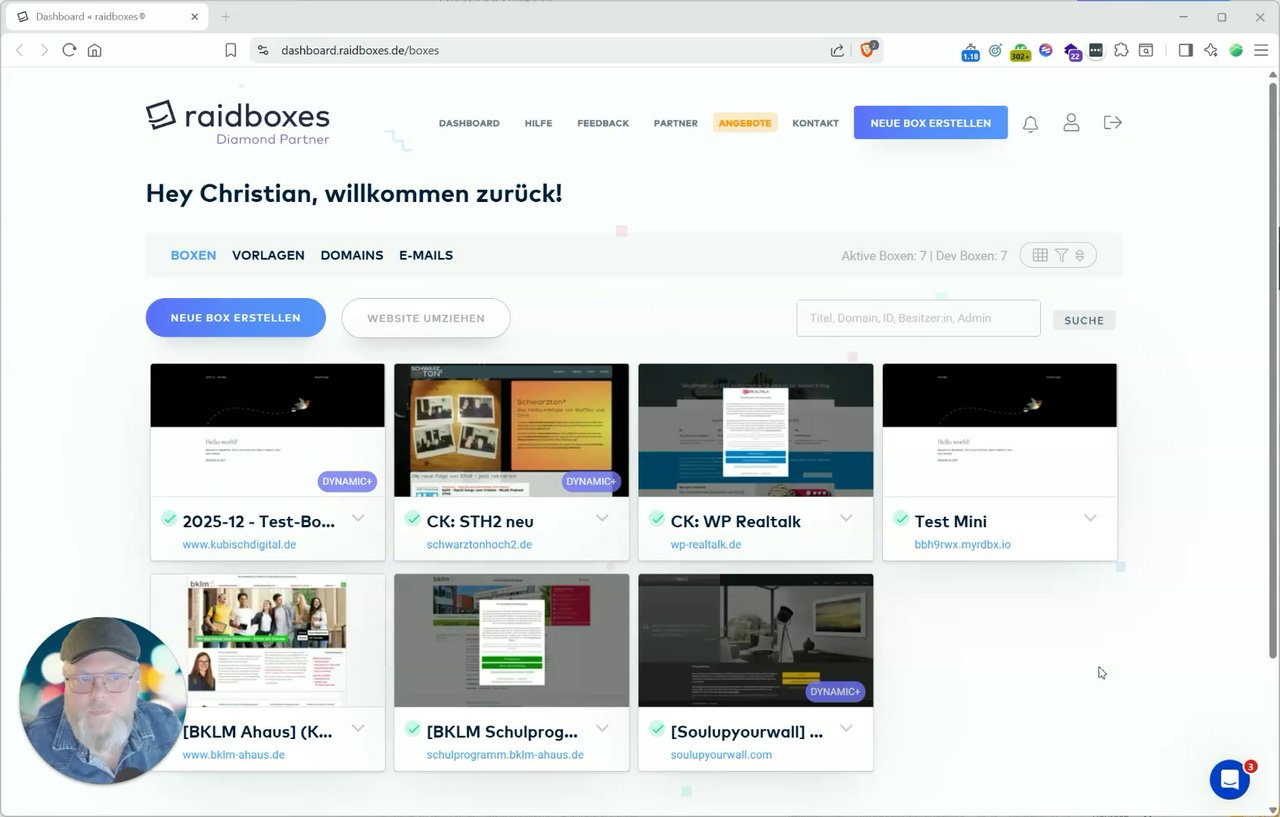
Task: Expand options chevron for CK: STH2 neu
Action: click(x=602, y=518)
